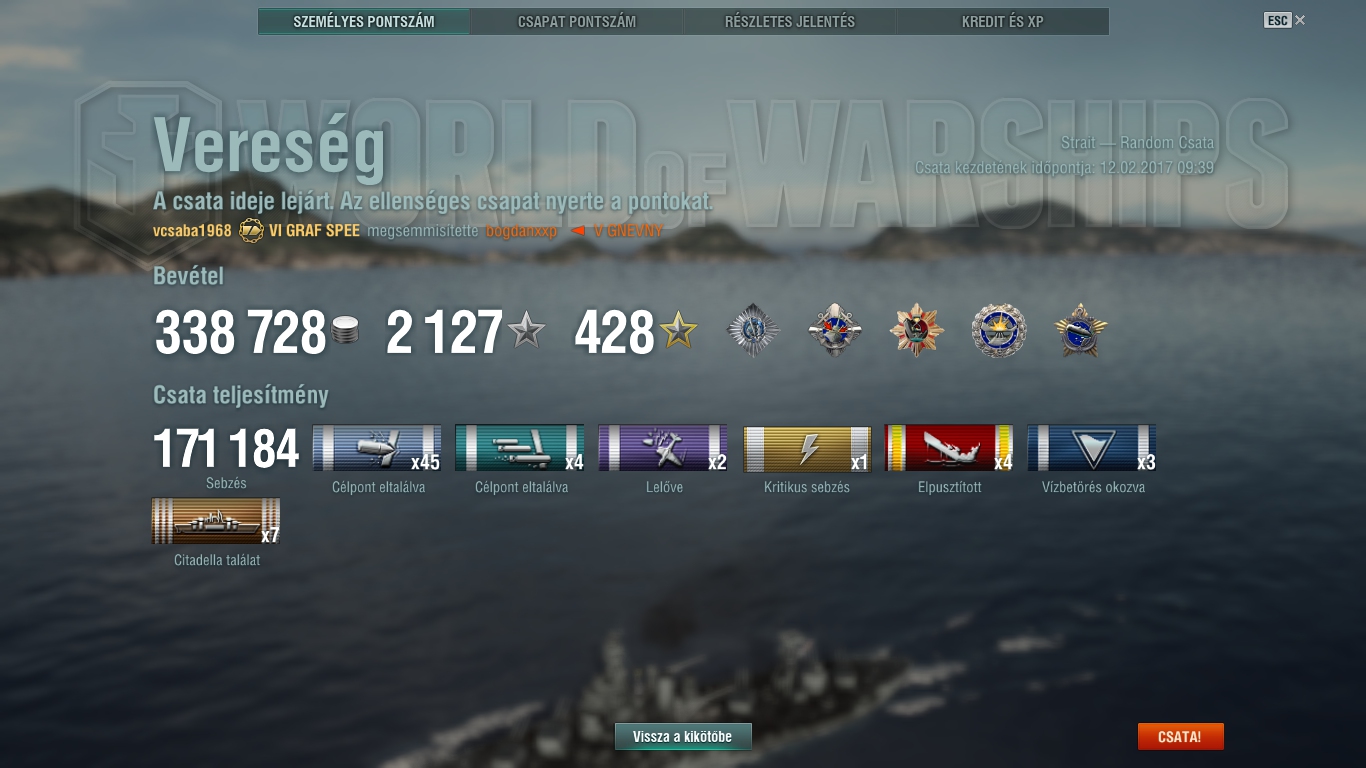The image size is (1366, 768).
Task: Click the Vízbetörés okozva blue ribbon
Action: click(1092, 448)
